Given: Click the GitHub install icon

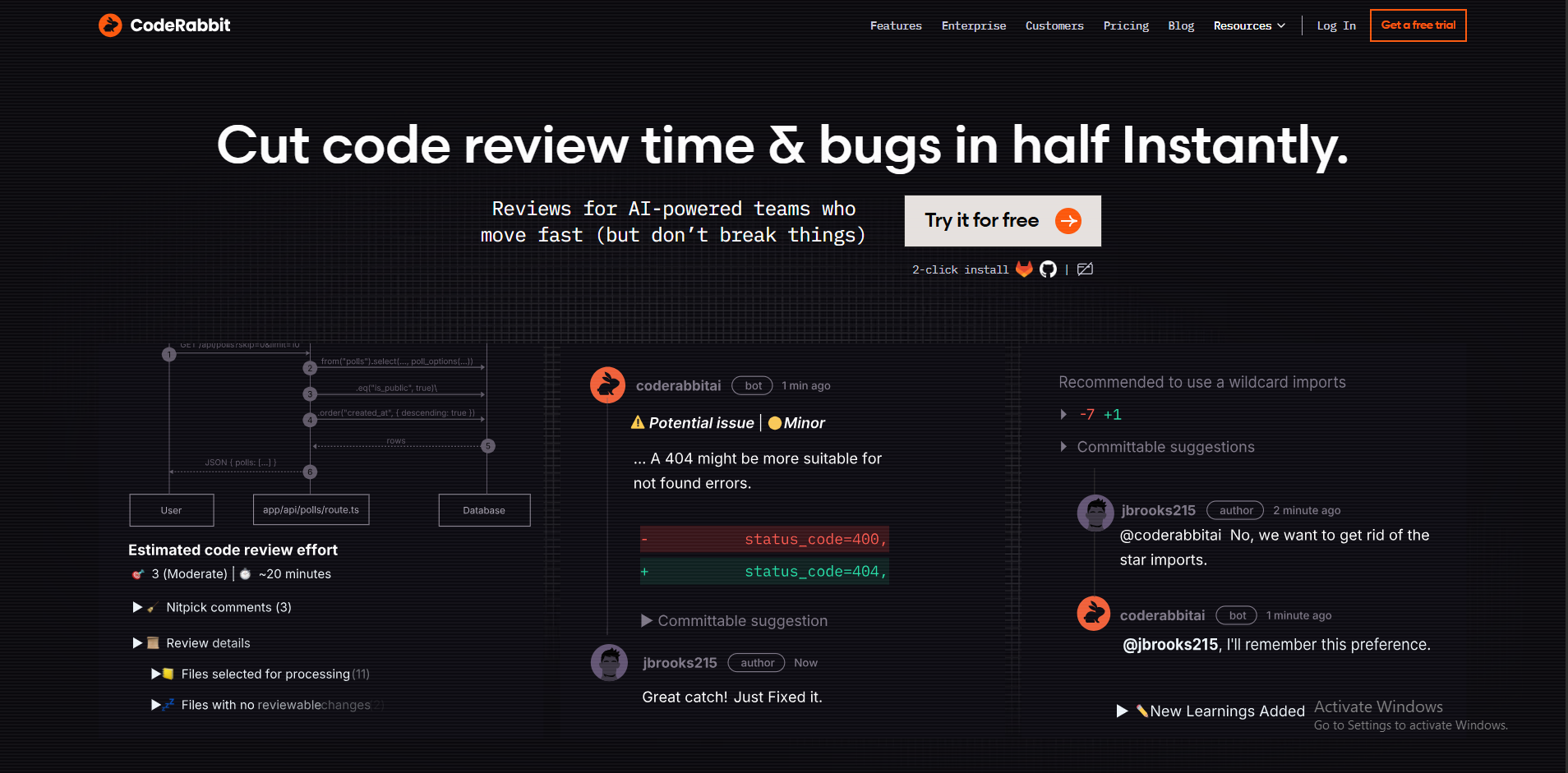Looking at the screenshot, I should pos(1048,269).
